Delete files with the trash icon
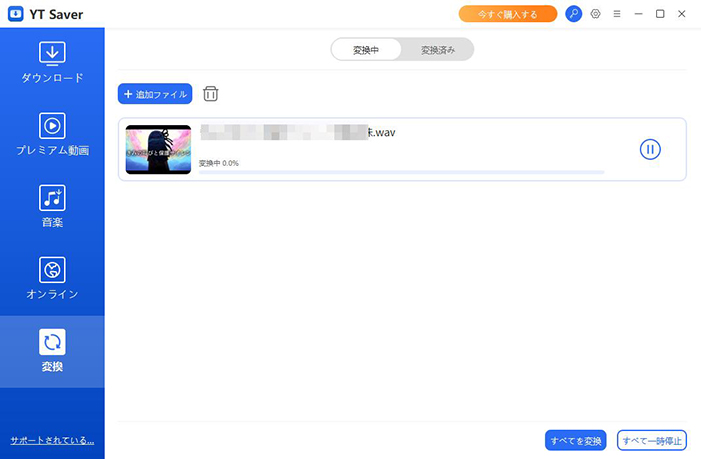Image resolution: width=701 pixels, height=459 pixels. click(x=211, y=94)
